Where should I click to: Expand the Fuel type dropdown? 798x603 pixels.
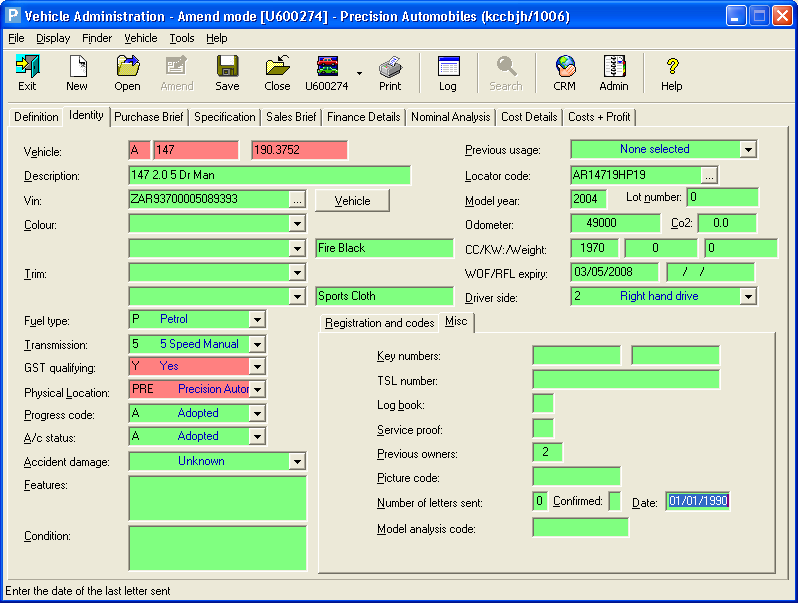257,319
